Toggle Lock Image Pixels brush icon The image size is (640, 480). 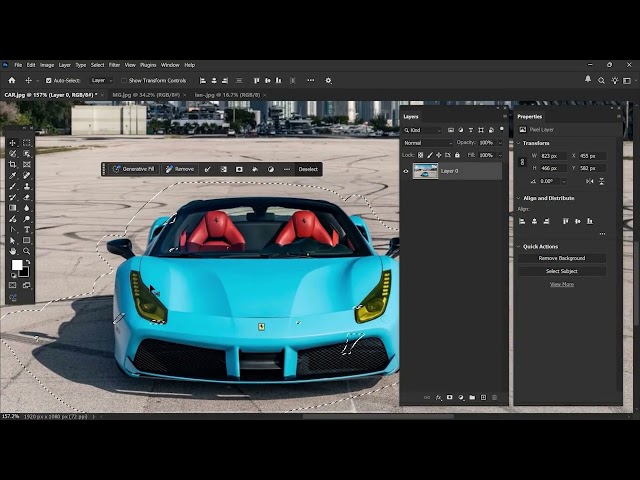click(430, 155)
